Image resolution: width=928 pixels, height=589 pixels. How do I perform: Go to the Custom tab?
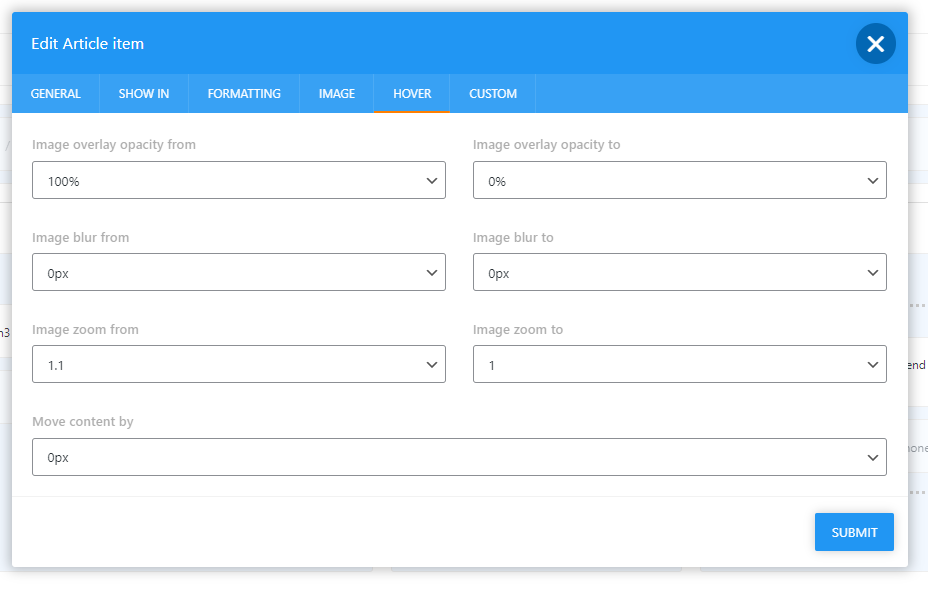tap(493, 94)
